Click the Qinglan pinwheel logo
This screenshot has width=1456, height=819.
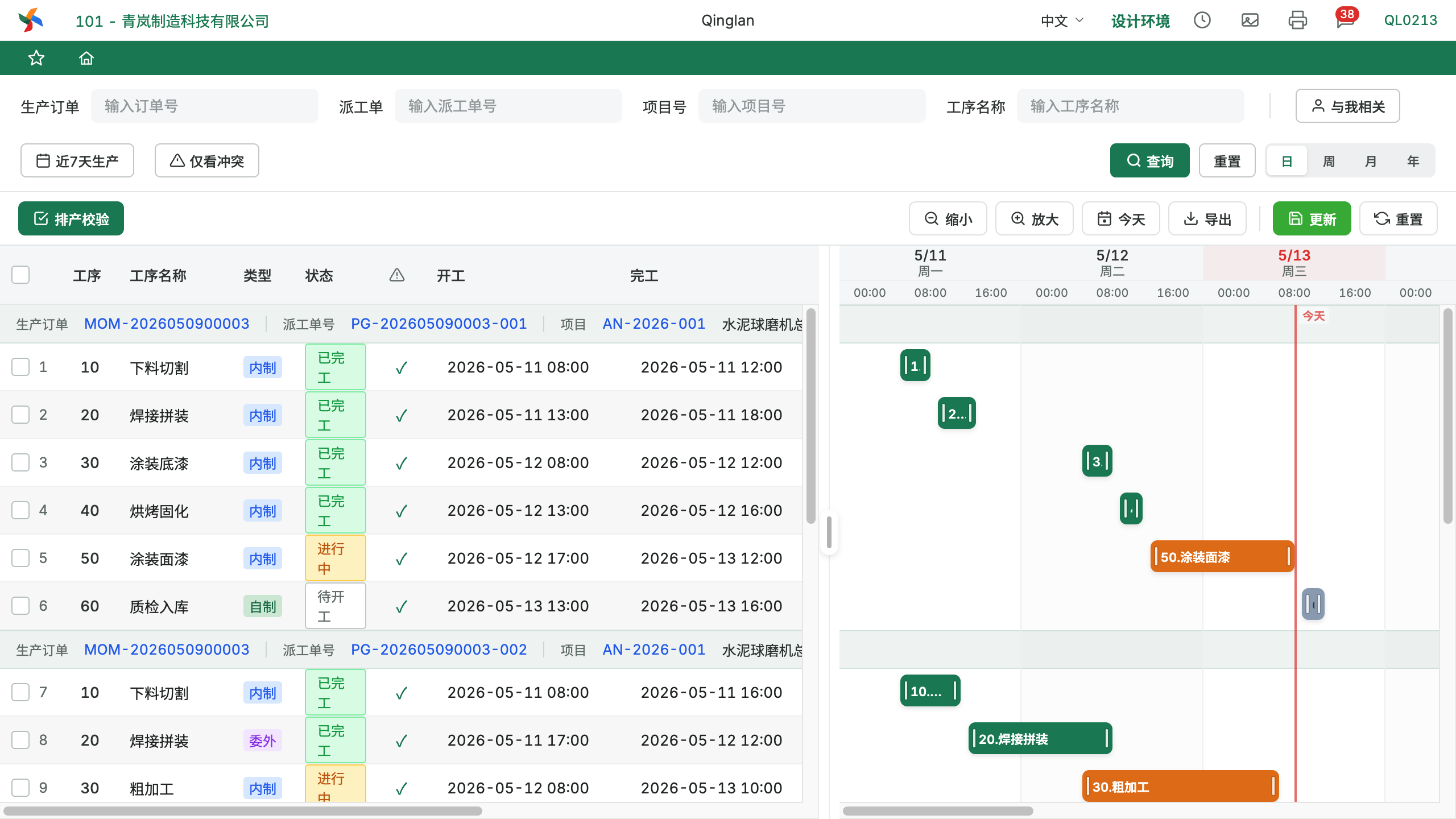pyautogui.click(x=31, y=20)
